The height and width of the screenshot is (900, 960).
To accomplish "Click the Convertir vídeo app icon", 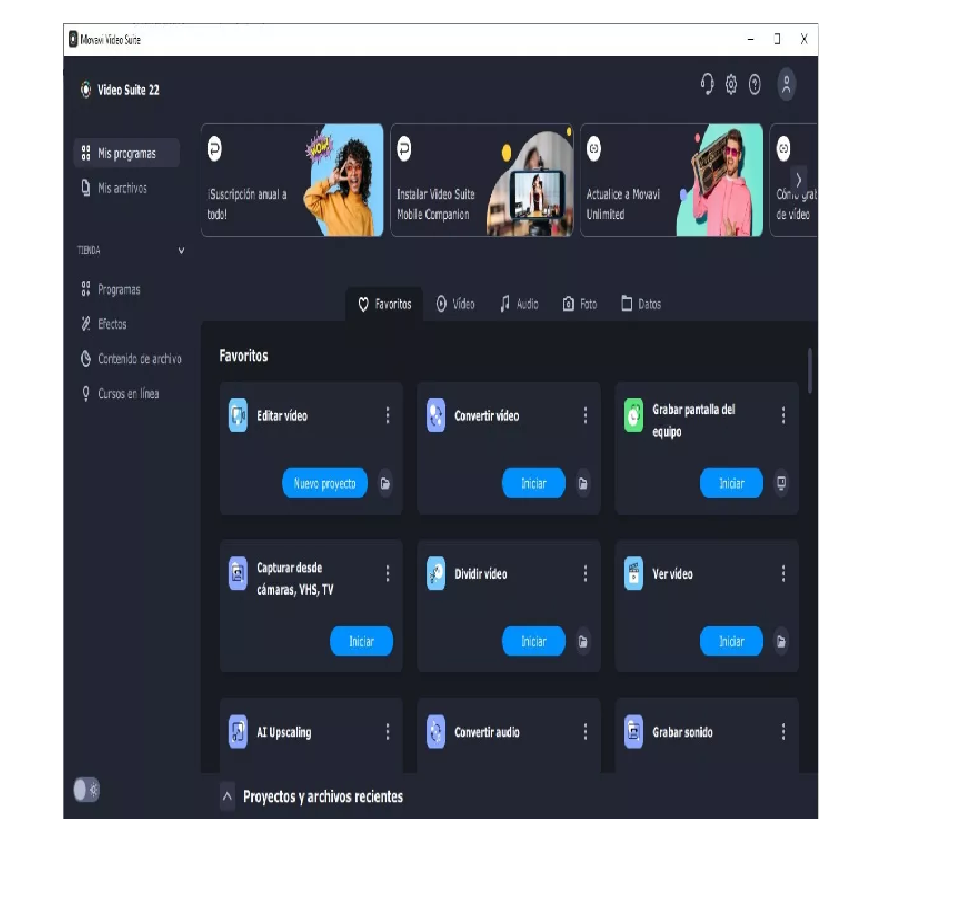I will coord(436,415).
